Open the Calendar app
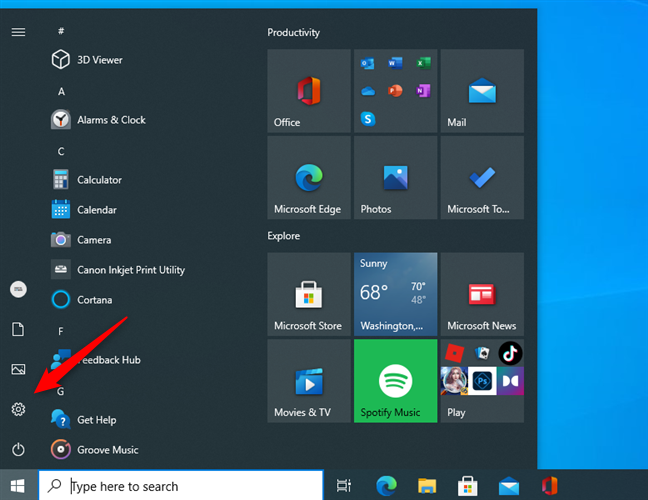Viewport: 648px width, 500px height. 84,210
